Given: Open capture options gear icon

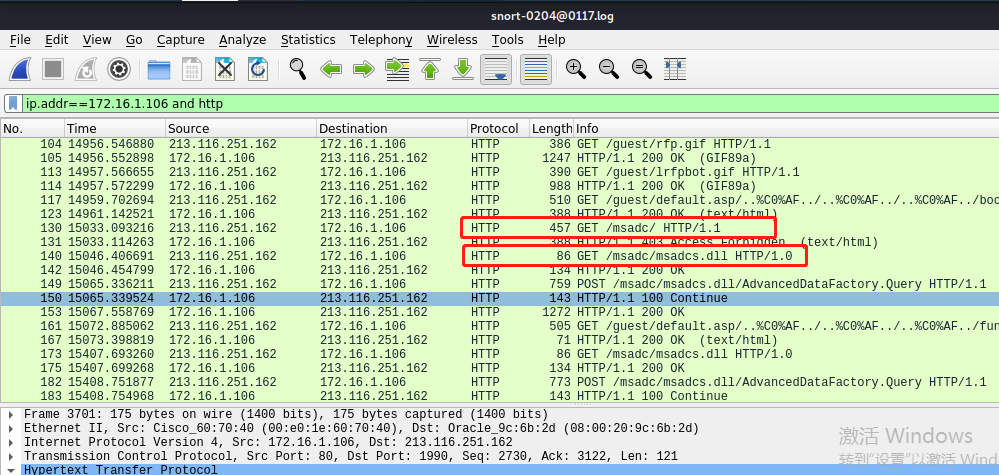Looking at the screenshot, I should (119, 69).
